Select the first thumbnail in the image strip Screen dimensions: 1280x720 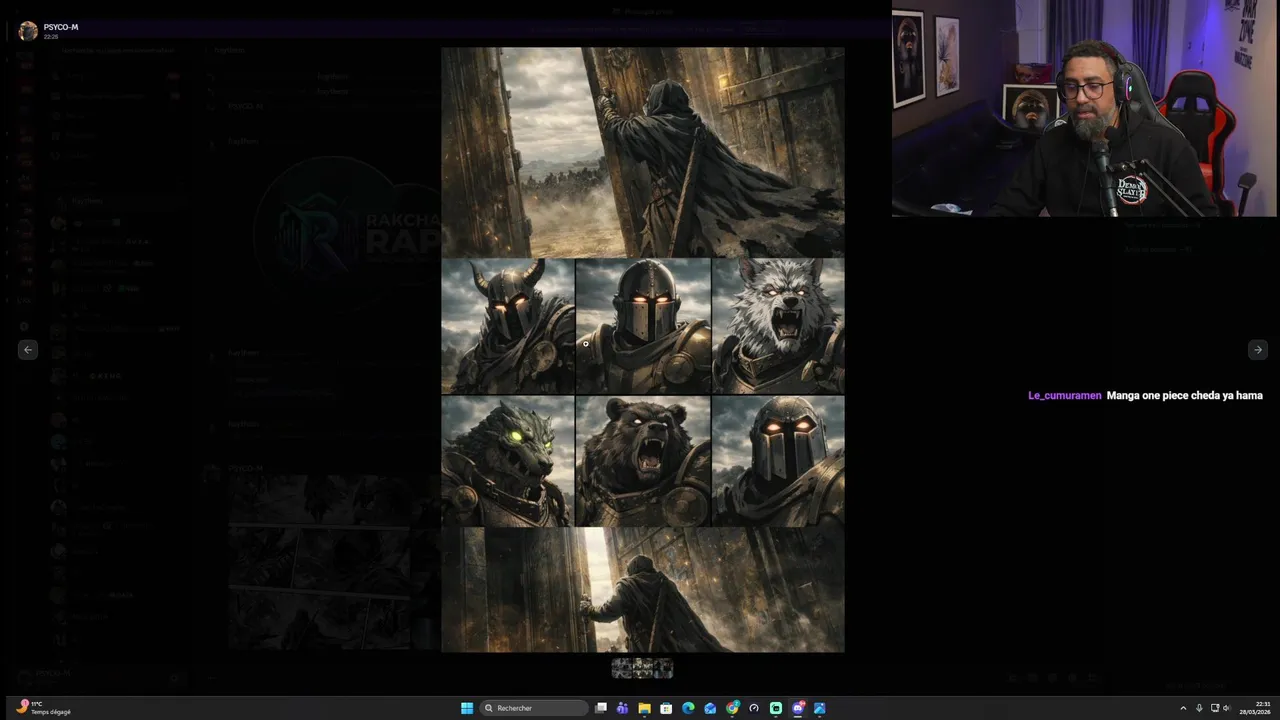point(621,668)
